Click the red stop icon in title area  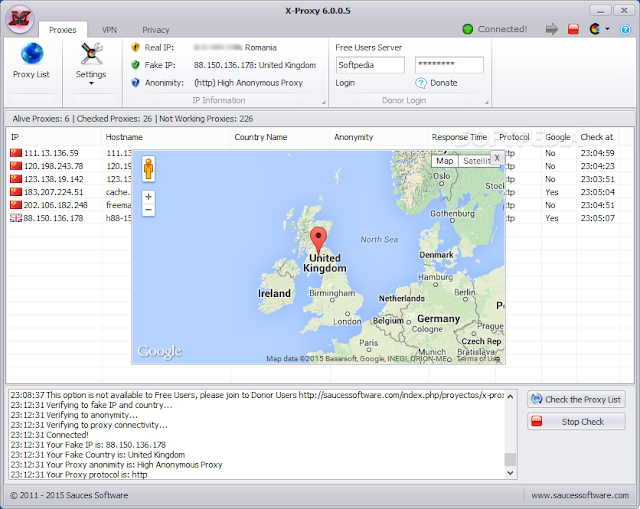coord(573,29)
